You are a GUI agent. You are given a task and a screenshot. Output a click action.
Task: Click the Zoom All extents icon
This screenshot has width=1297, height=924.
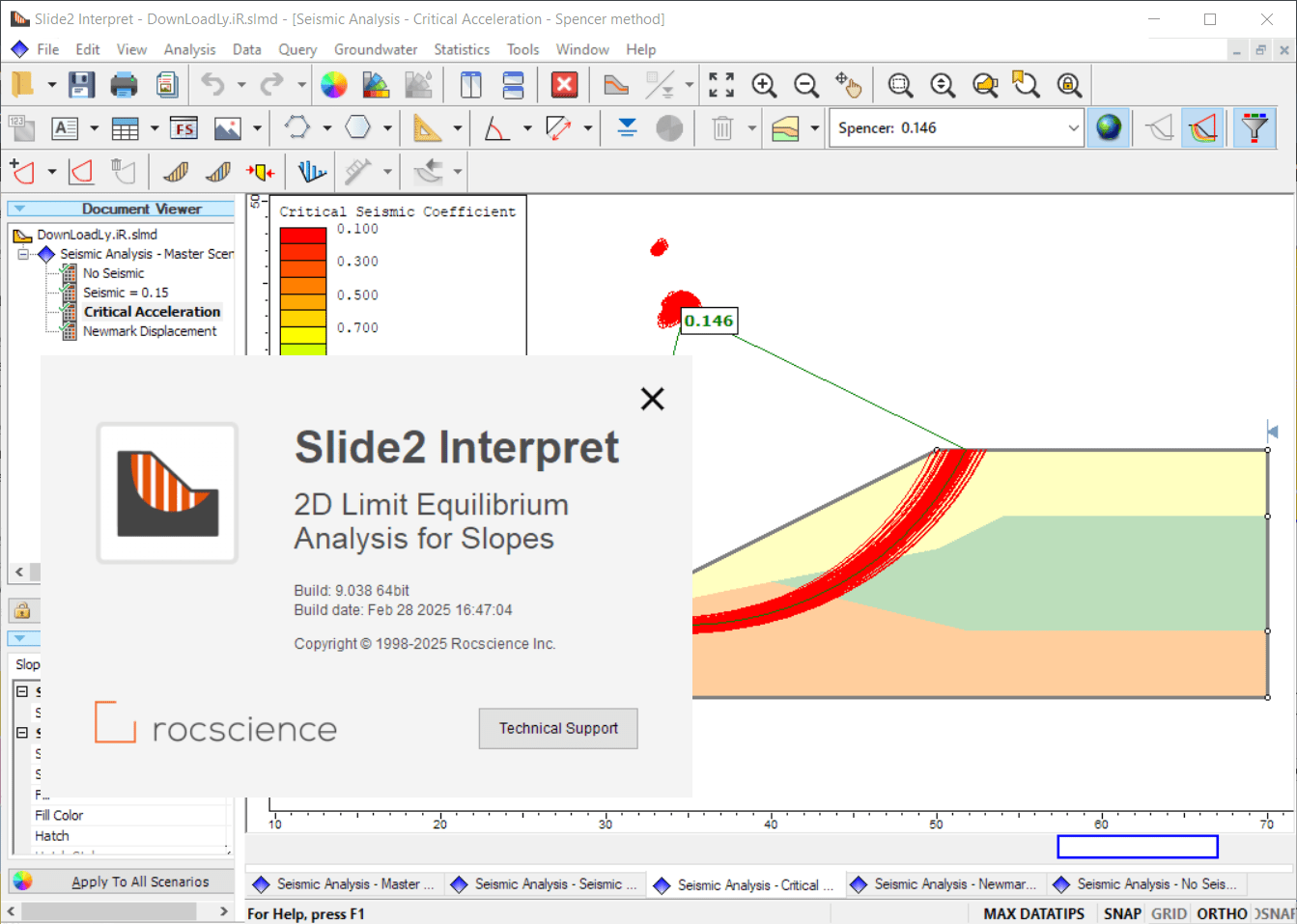point(721,85)
